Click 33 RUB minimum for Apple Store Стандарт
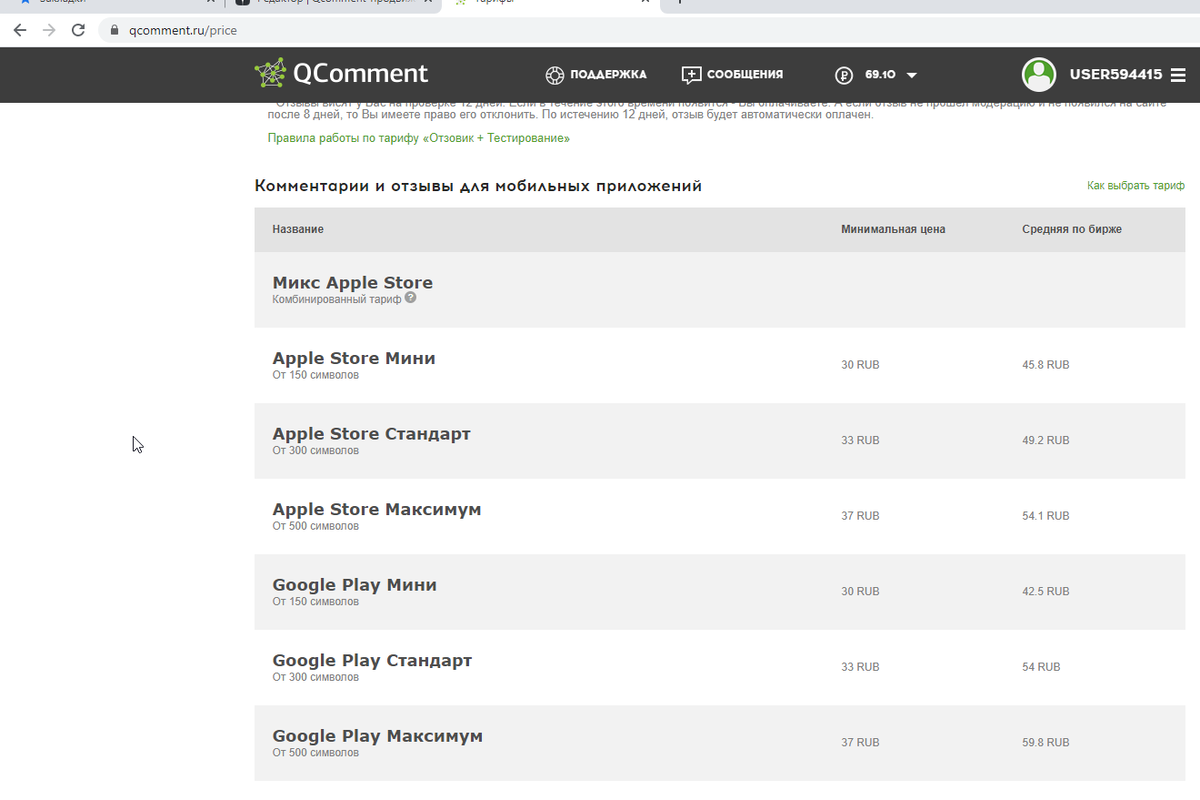This screenshot has height=800, width=1200. pos(860,440)
